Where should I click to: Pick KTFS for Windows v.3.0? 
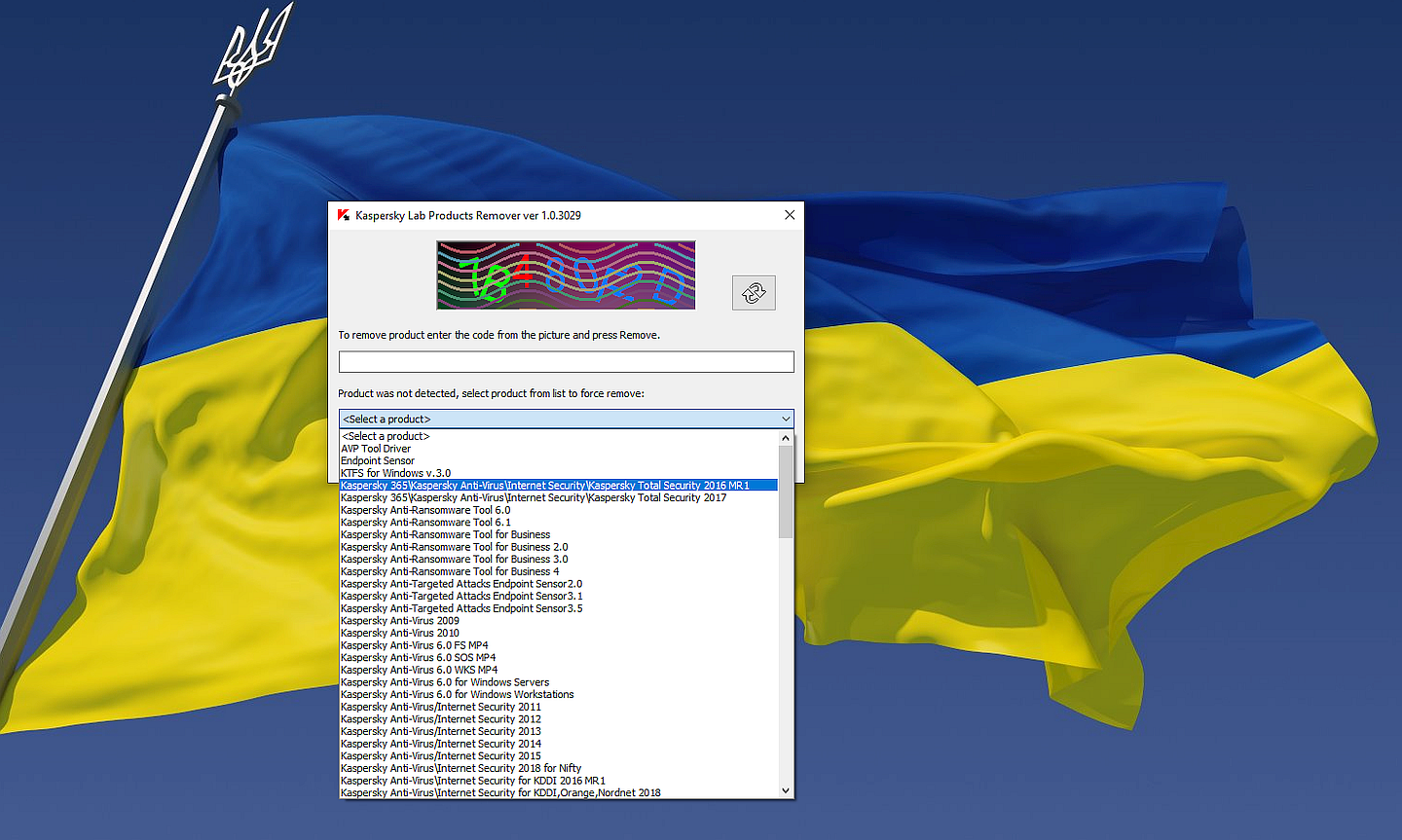559,473
